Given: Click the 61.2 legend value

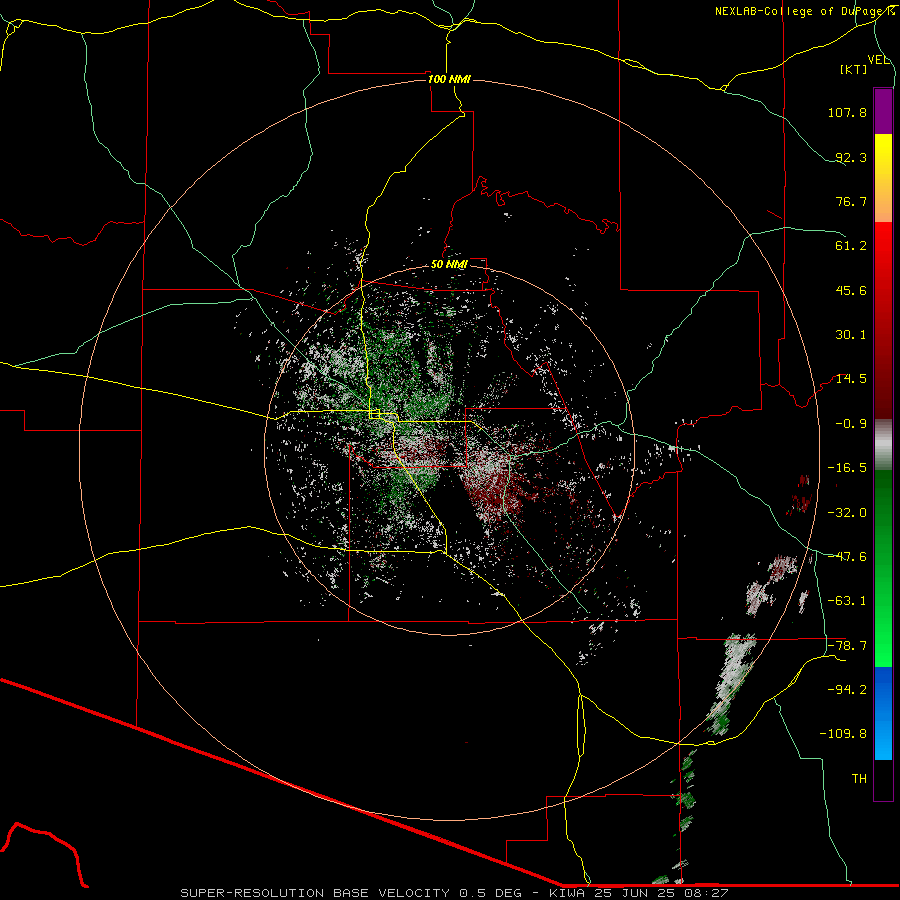Looking at the screenshot, I should (x=851, y=246).
